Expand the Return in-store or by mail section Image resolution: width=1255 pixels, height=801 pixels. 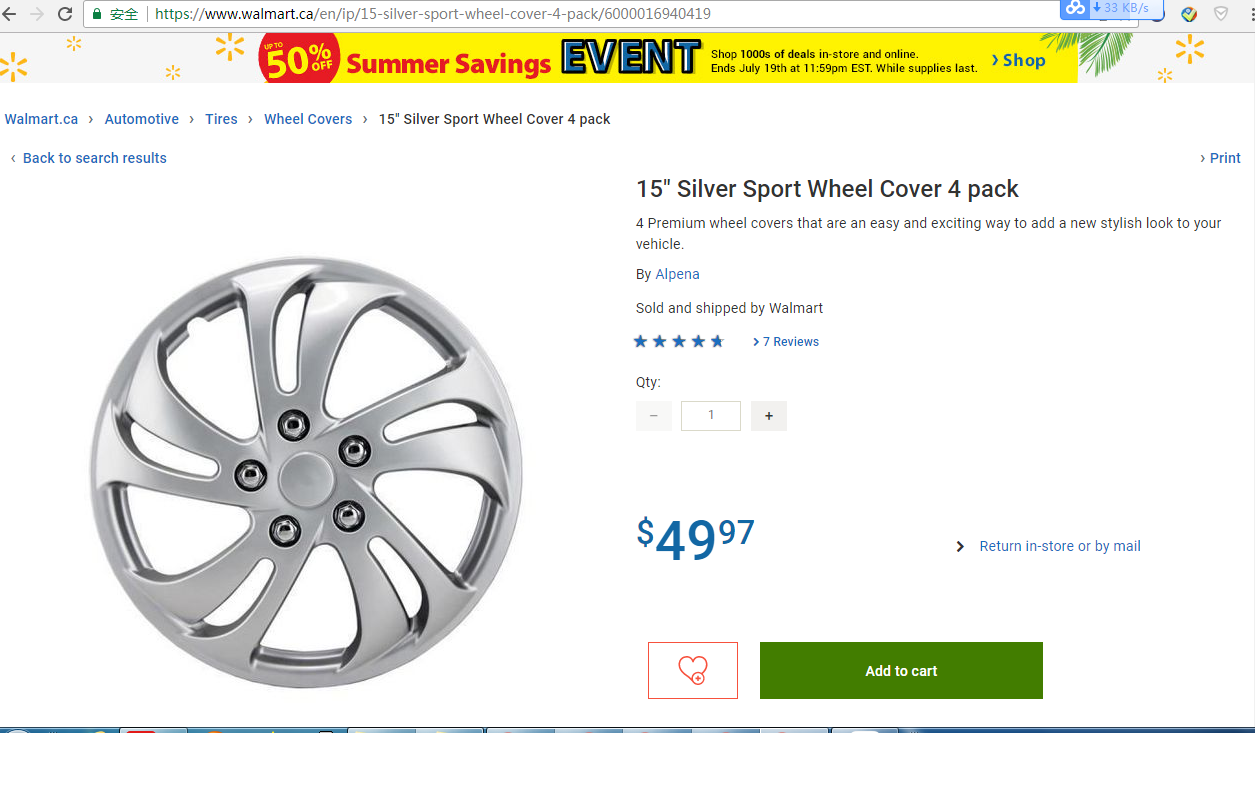[1059, 546]
